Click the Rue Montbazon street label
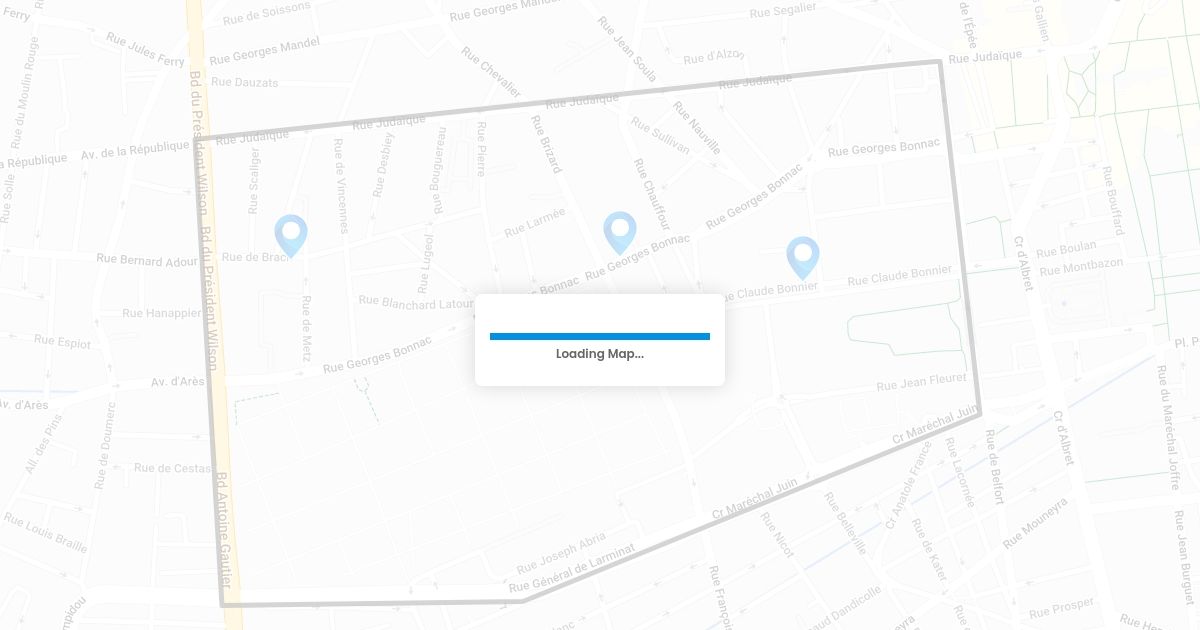 (1081, 266)
